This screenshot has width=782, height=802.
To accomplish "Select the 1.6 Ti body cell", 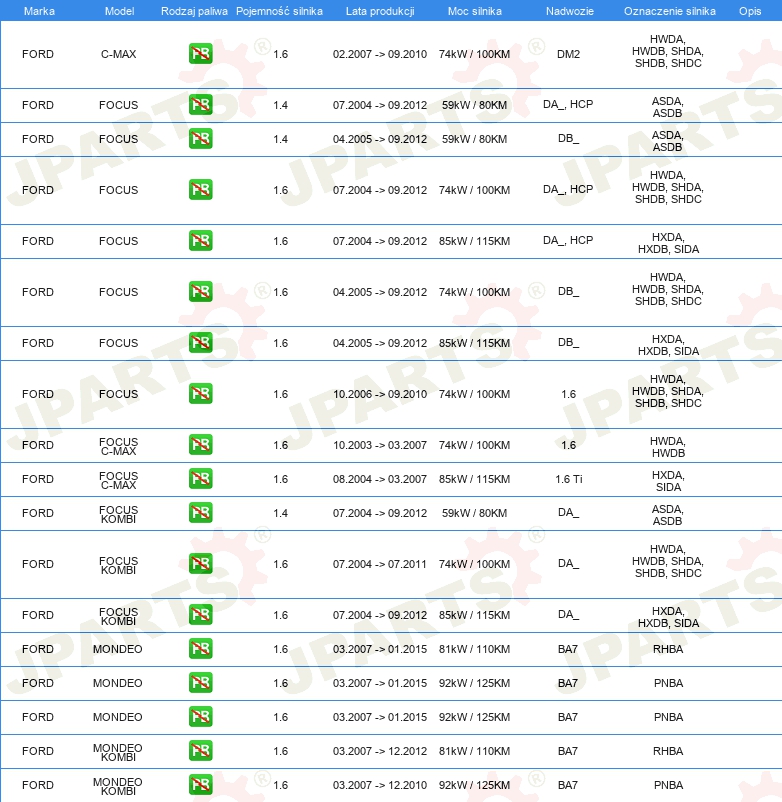I will pyautogui.click(x=569, y=479).
